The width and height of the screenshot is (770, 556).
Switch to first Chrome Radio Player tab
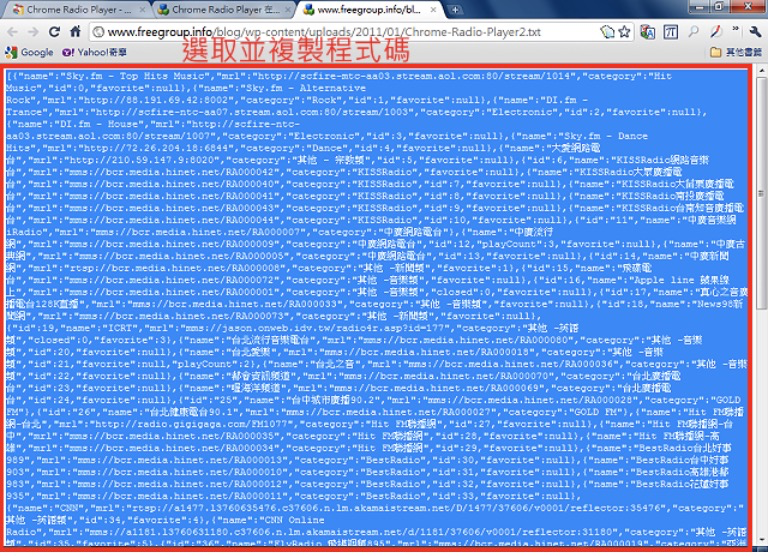click(74, 9)
